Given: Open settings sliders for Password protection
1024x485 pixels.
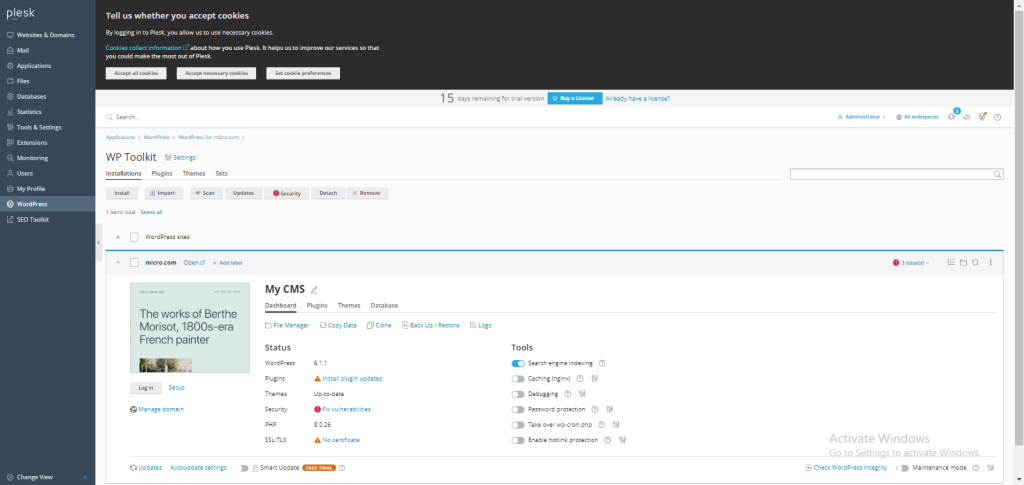Looking at the screenshot, I should [x=609, y=409].
